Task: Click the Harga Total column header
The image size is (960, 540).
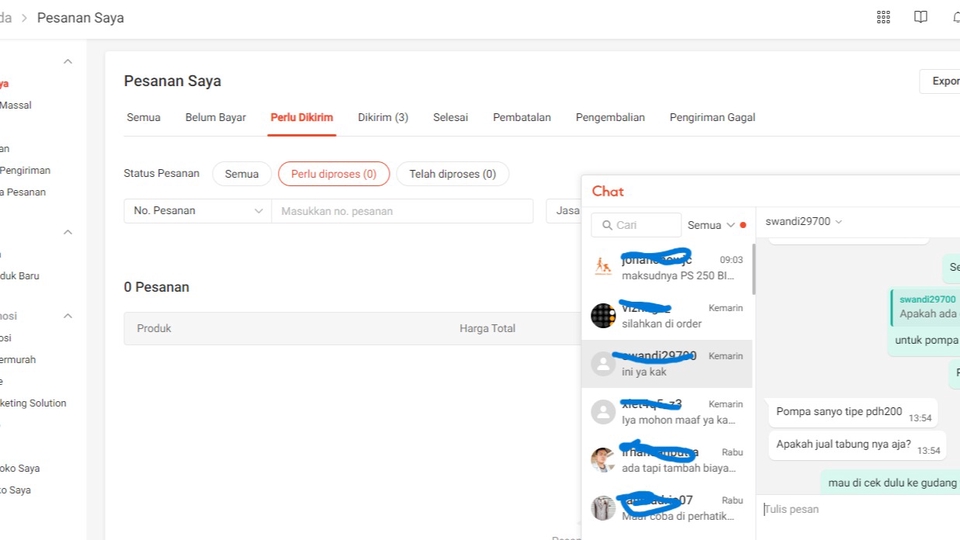Action: (x=487, y=329)
